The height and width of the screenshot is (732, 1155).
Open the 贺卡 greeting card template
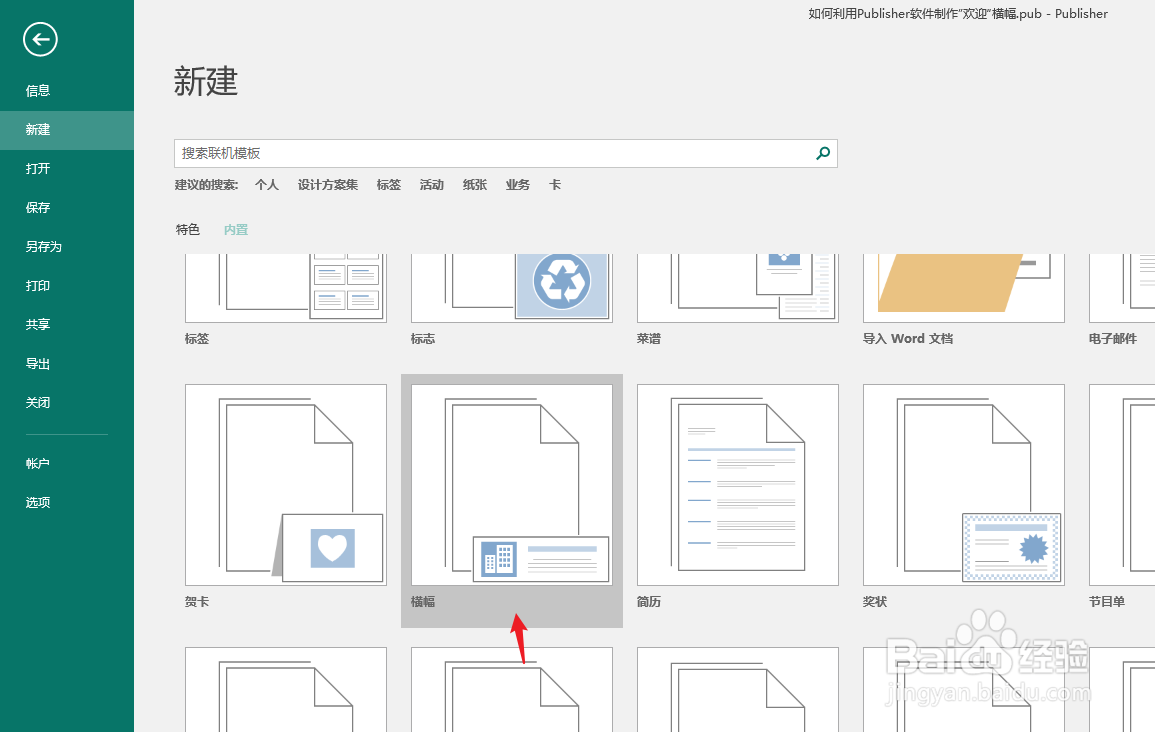point(285,485)
